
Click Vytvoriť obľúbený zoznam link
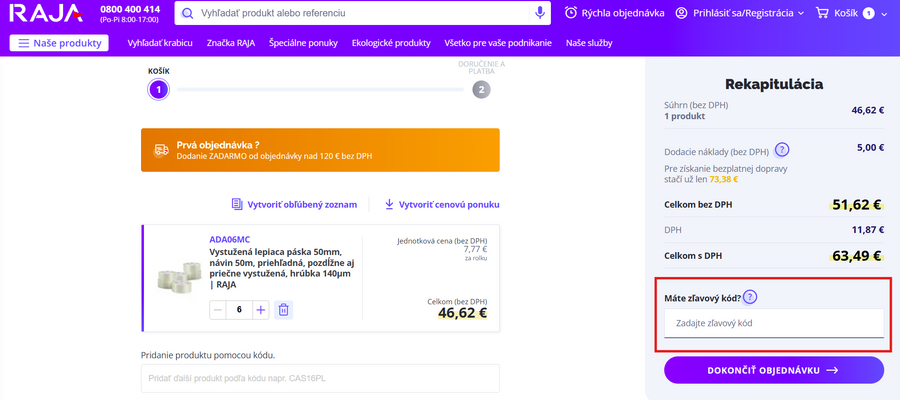tap(294, 204)
